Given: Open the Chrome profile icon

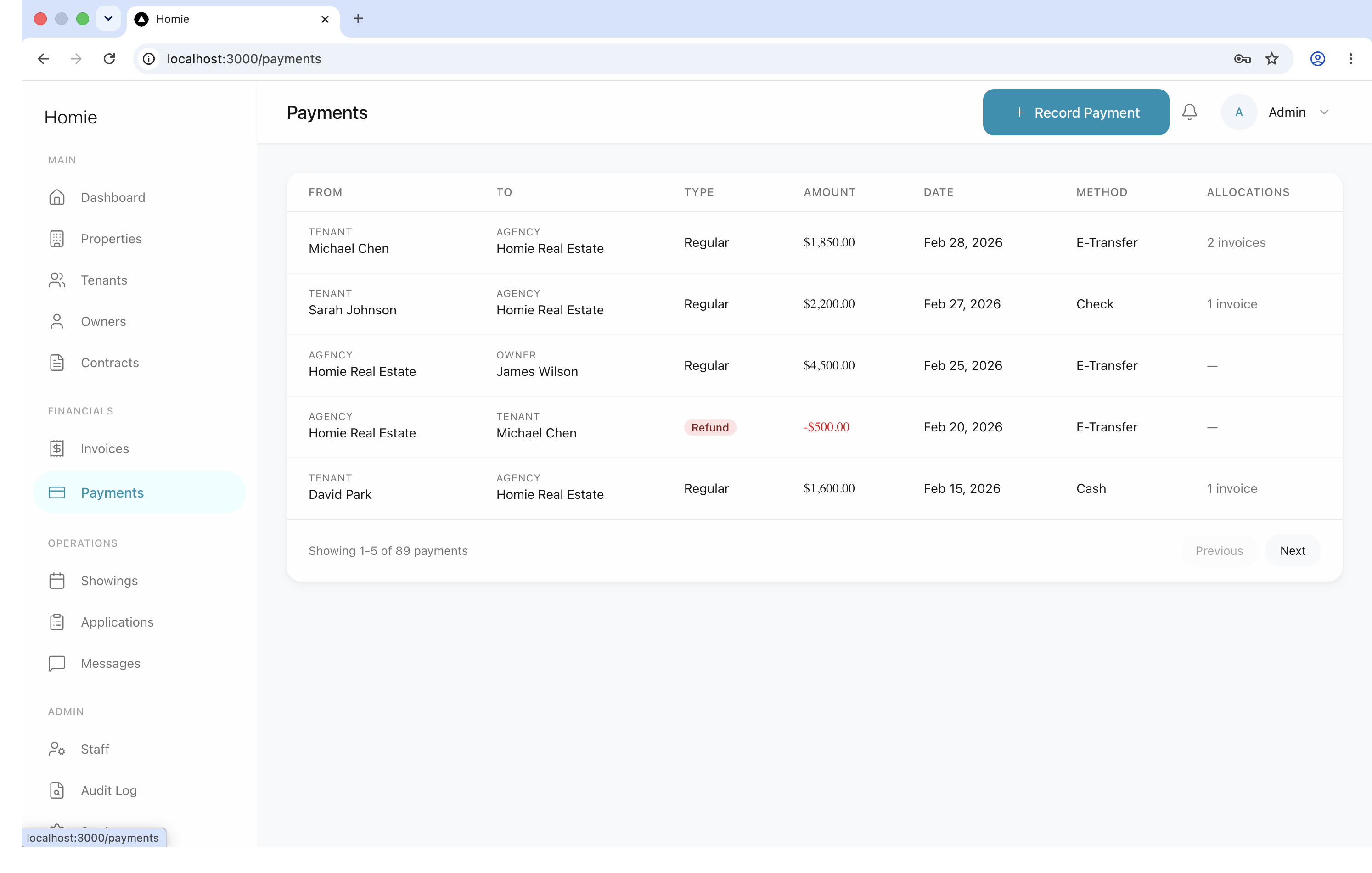Looking at the screenshot, I should point(1317,59).
